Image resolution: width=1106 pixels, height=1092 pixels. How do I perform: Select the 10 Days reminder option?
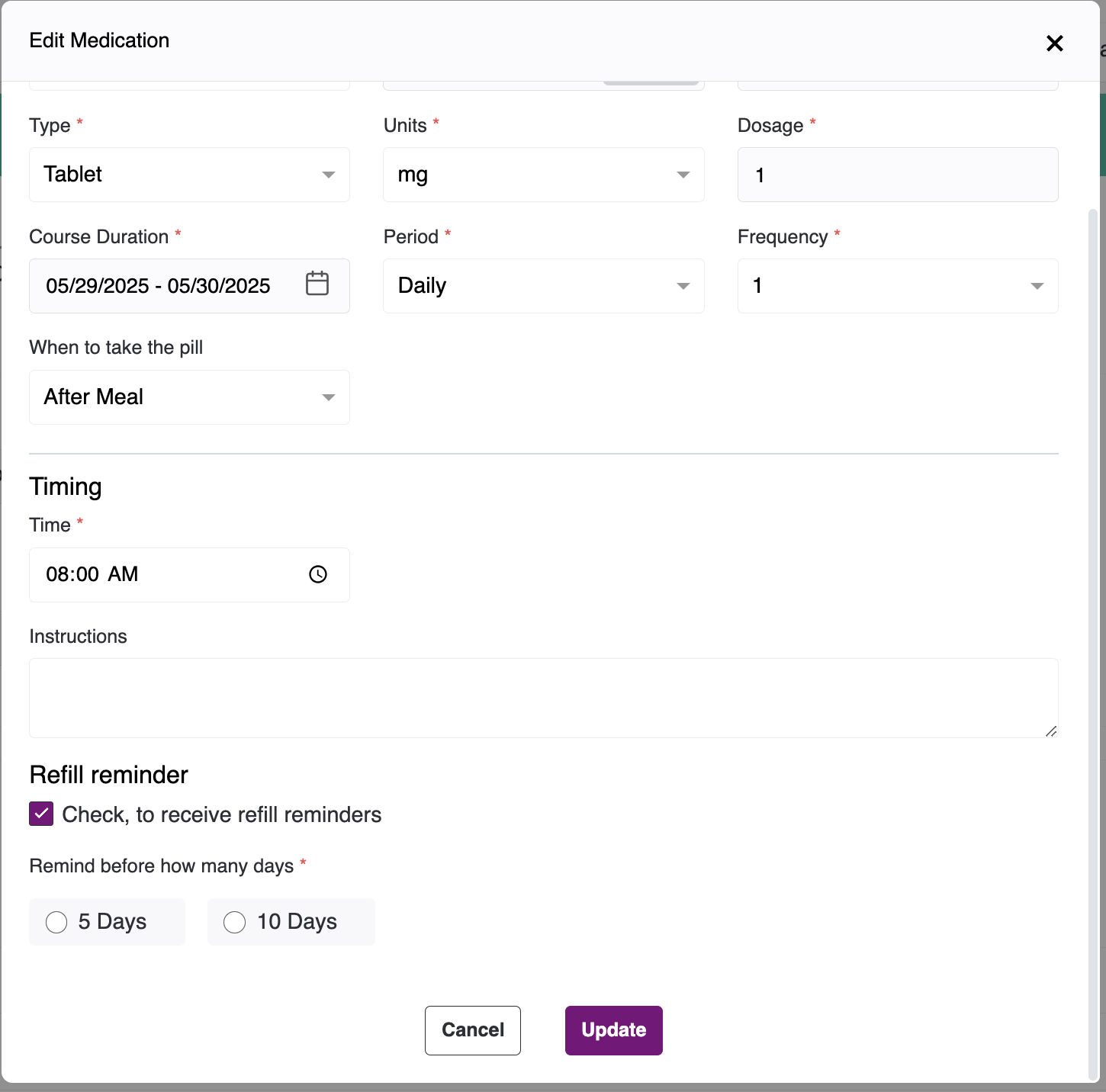coord(235,922)
